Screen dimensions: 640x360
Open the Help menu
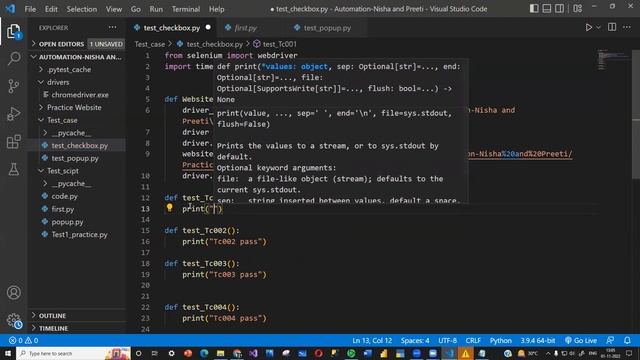tap(217, 9)
